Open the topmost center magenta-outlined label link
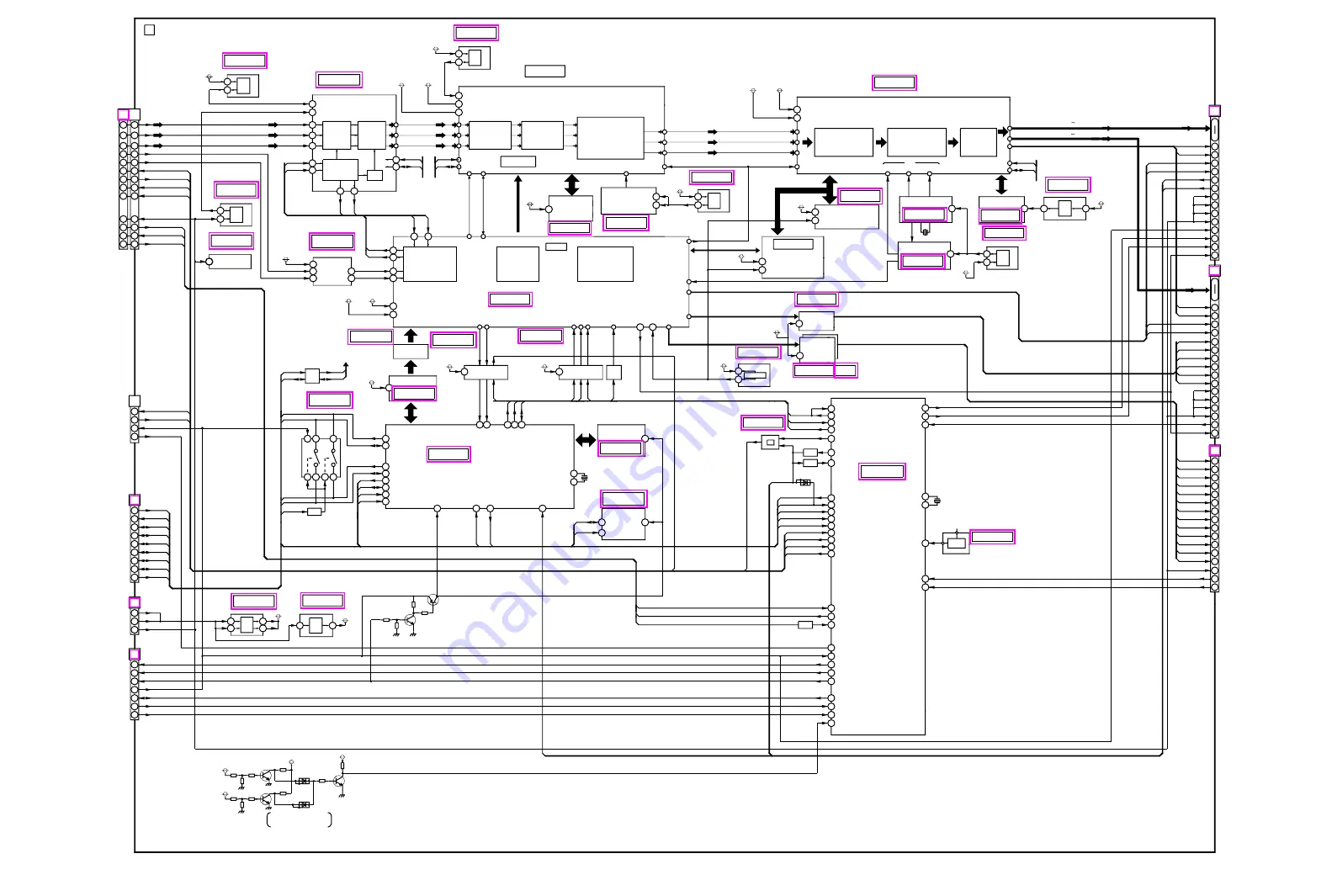This screenshot has height=896, width=1332. [475, 33]
